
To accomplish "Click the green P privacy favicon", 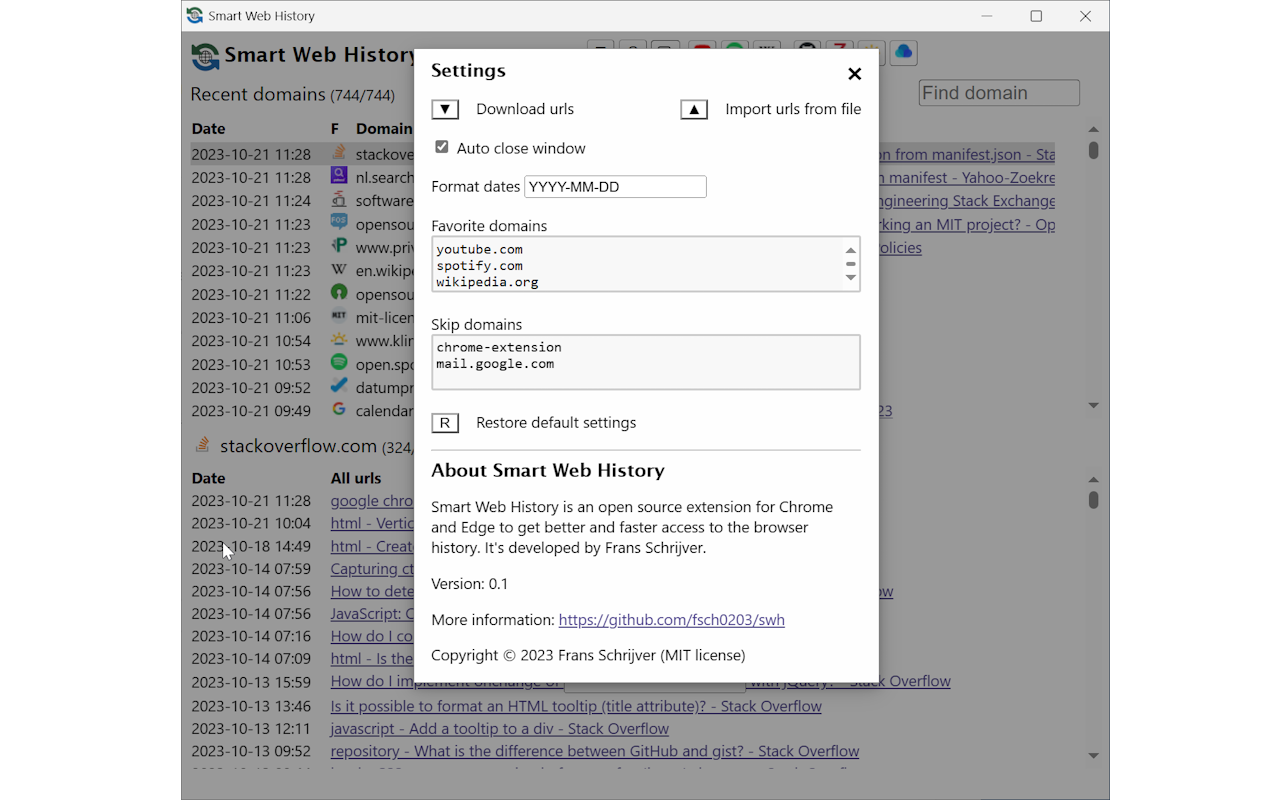I will point(339,246).
